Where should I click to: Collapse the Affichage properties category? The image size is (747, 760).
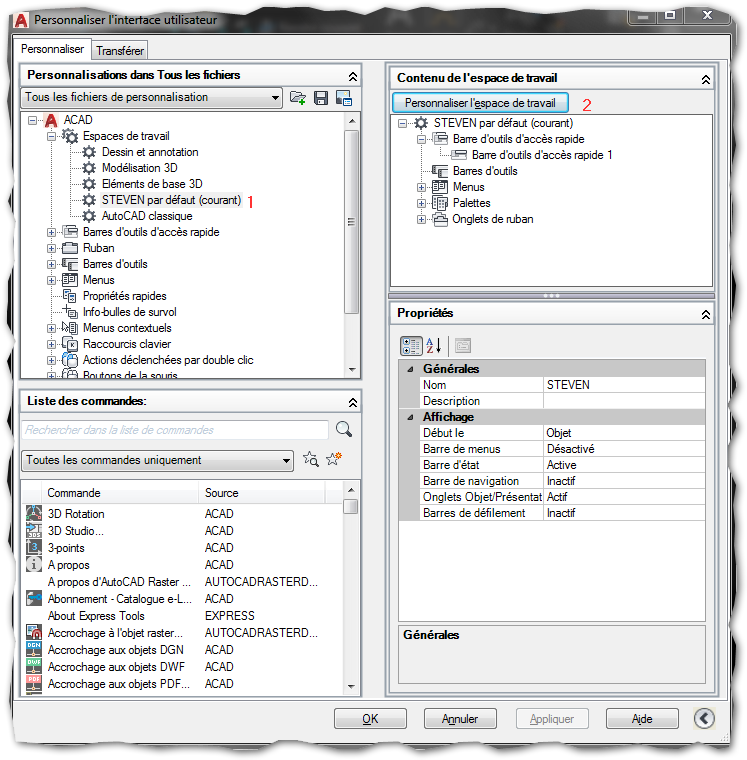click(410, 417)
